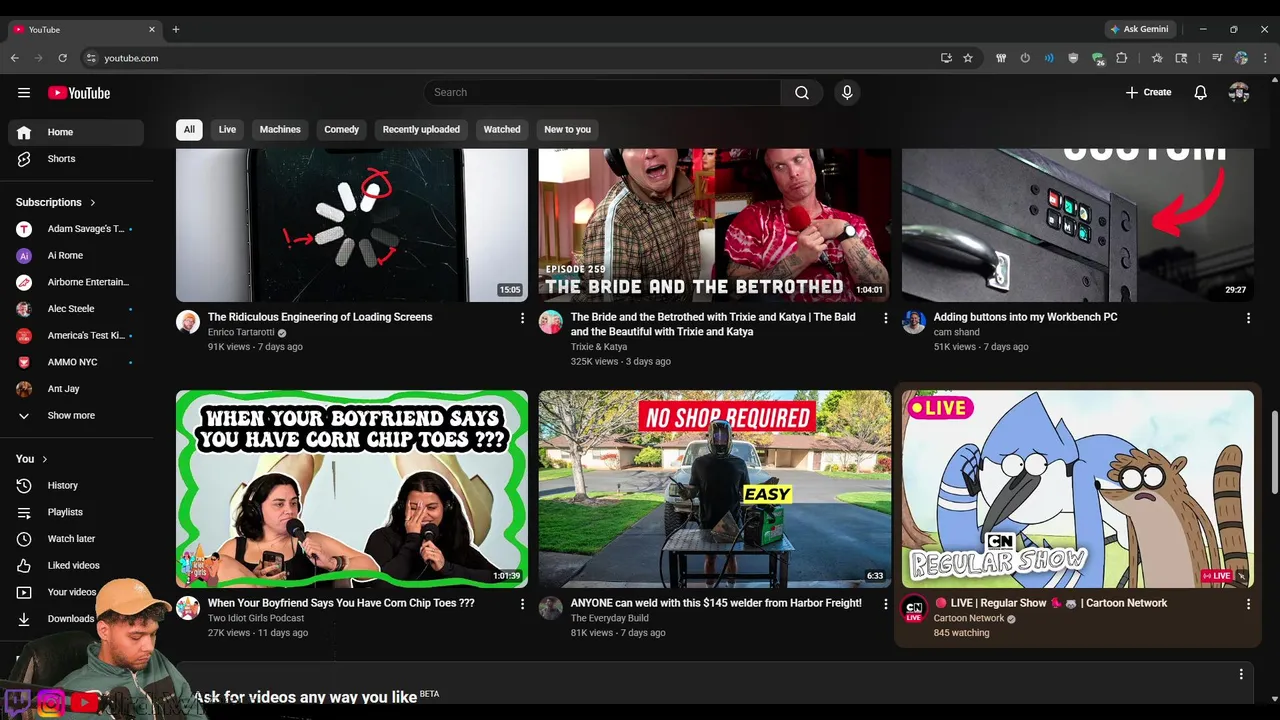Select the Recently uploaded chip
Screen dimensions: 1280x720
421,129
